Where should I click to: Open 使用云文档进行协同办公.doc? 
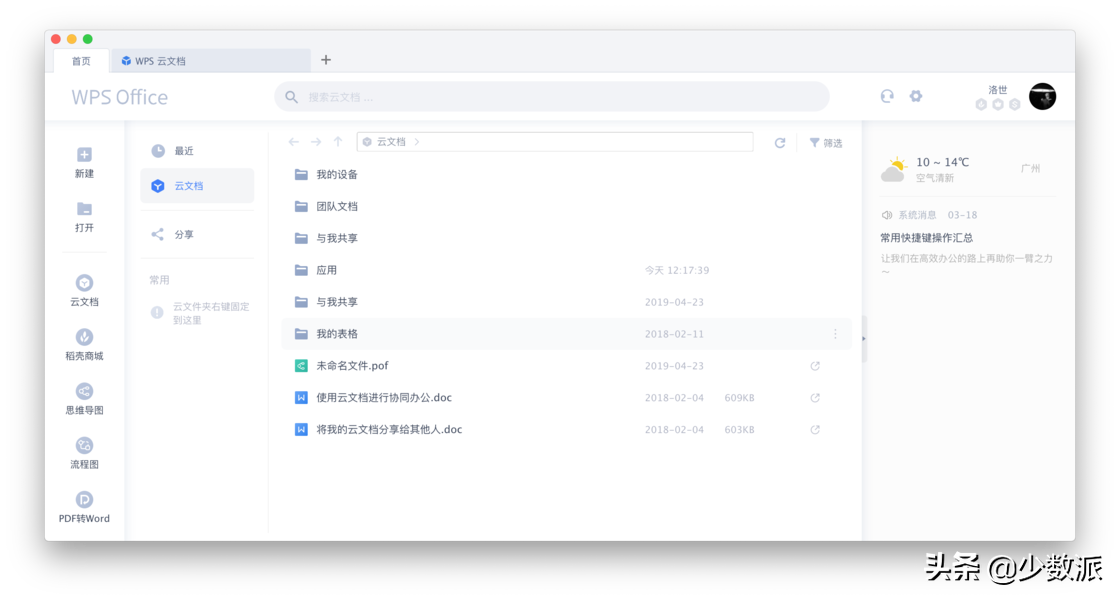tap(566, 398)
